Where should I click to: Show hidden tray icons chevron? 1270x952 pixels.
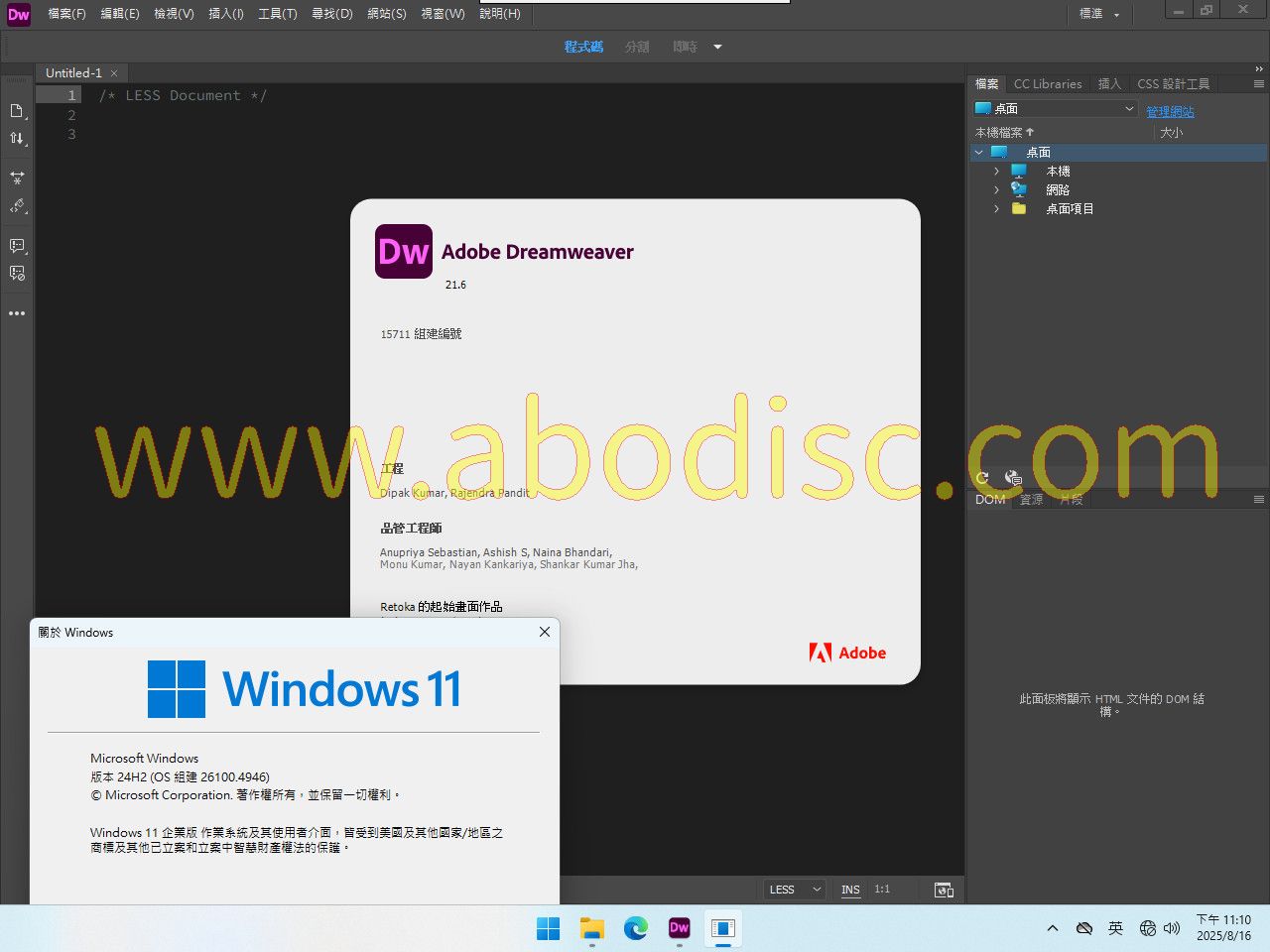click(x=1053, y=928)
